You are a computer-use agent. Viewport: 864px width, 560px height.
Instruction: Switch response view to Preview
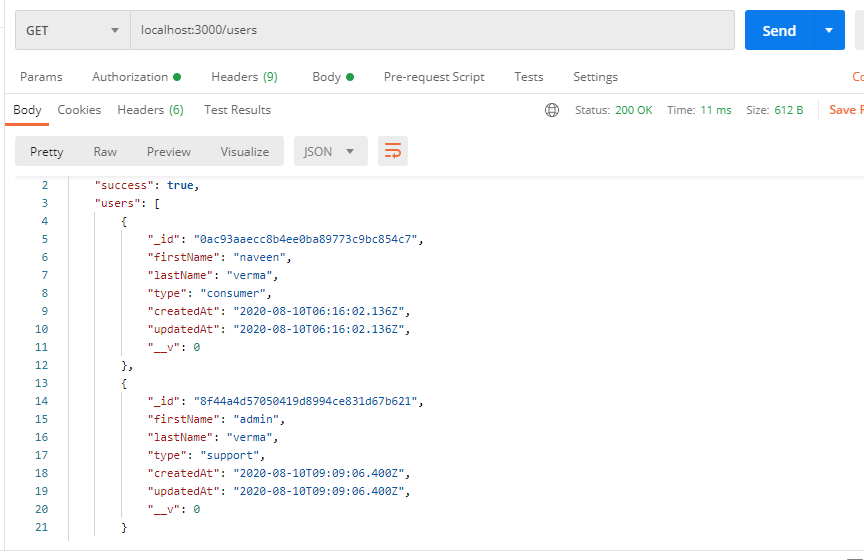click(x=168, y=152)
